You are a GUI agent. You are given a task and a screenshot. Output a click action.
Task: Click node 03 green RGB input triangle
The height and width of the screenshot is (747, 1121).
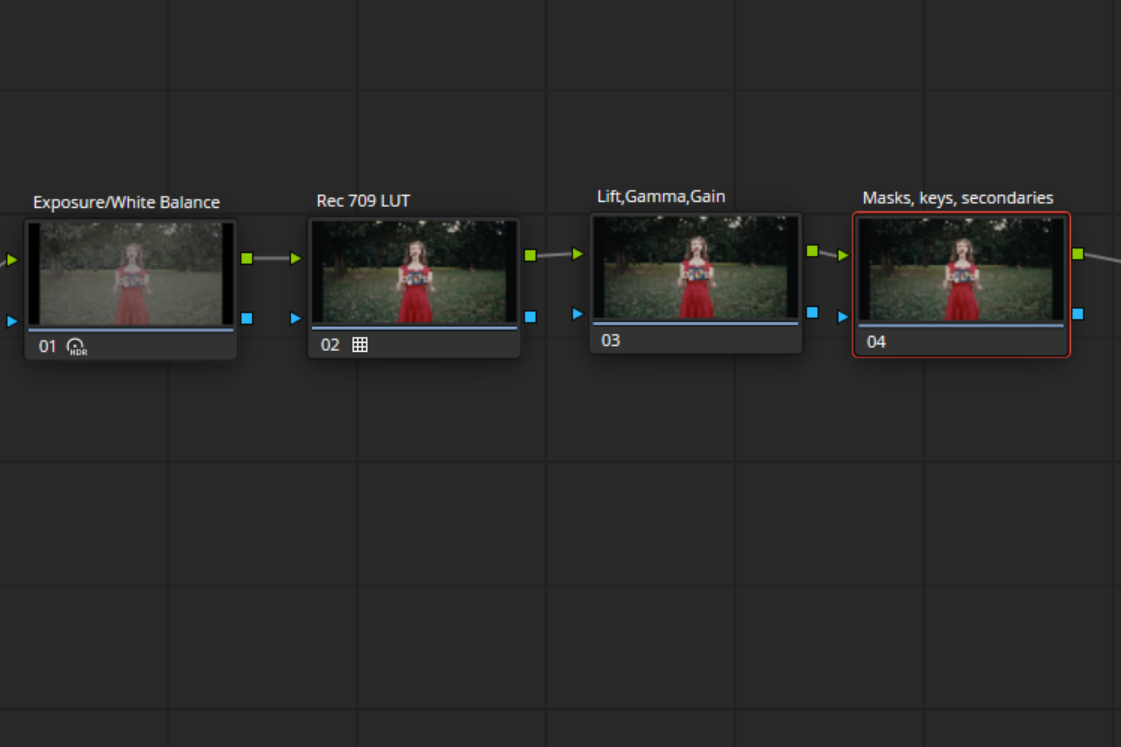pyautogui.click(x=578, y=254)
